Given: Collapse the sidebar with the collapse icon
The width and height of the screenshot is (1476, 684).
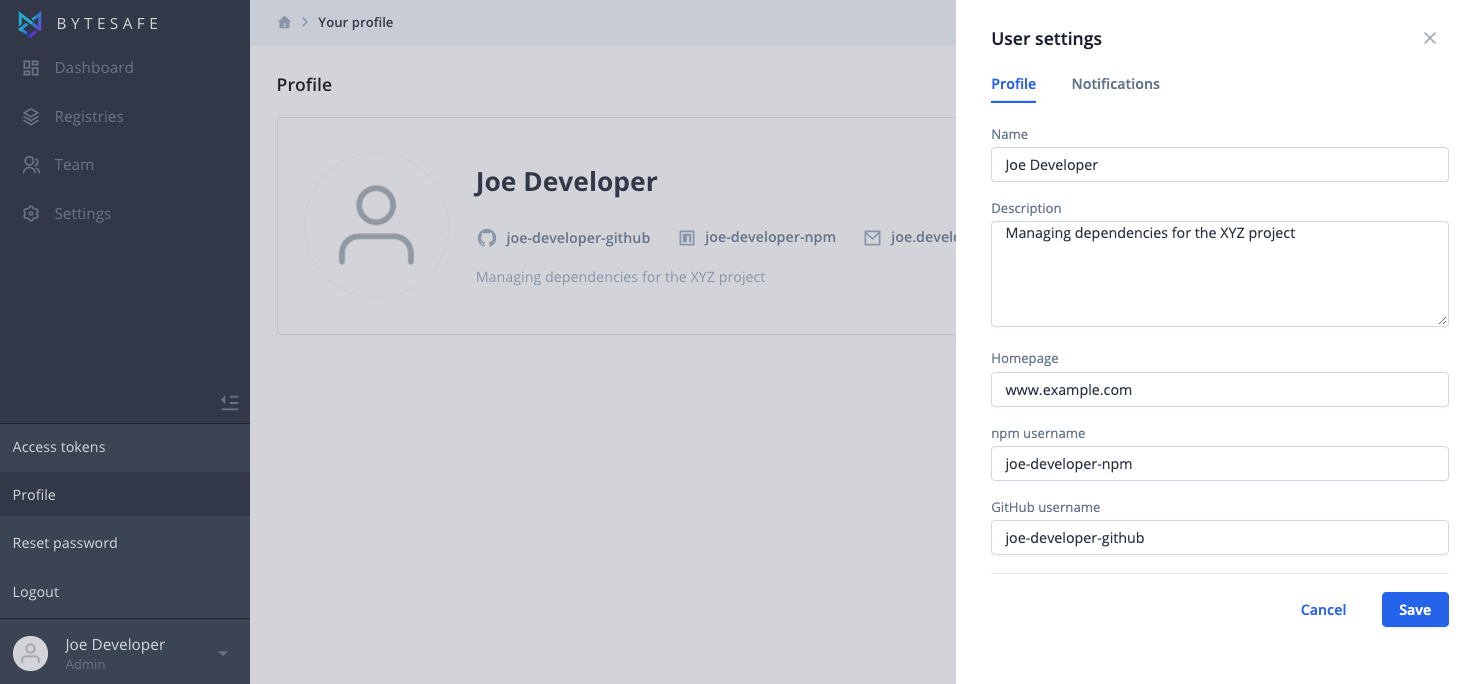Looking at the screenshot, I should pos(230,403).
